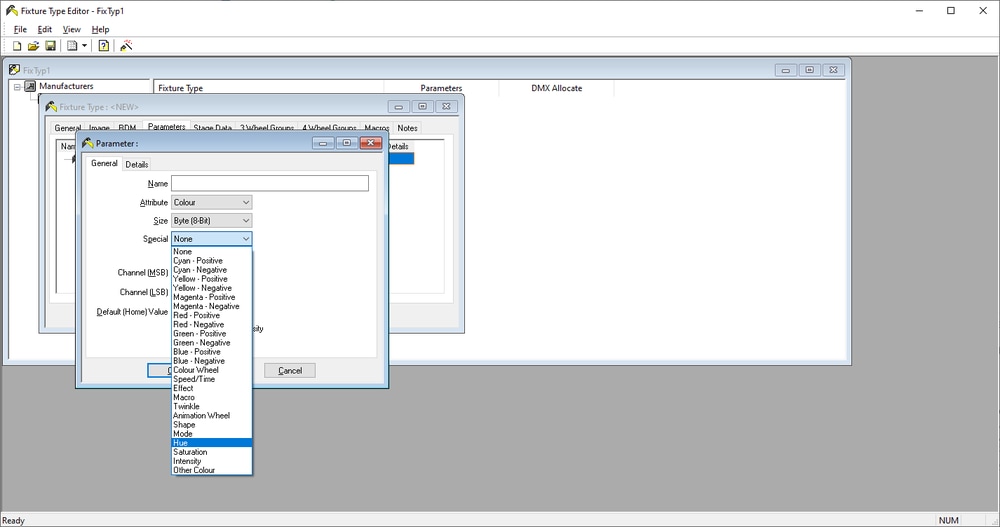Choose Colour Wheel in the Special list

tap(196, 370)
